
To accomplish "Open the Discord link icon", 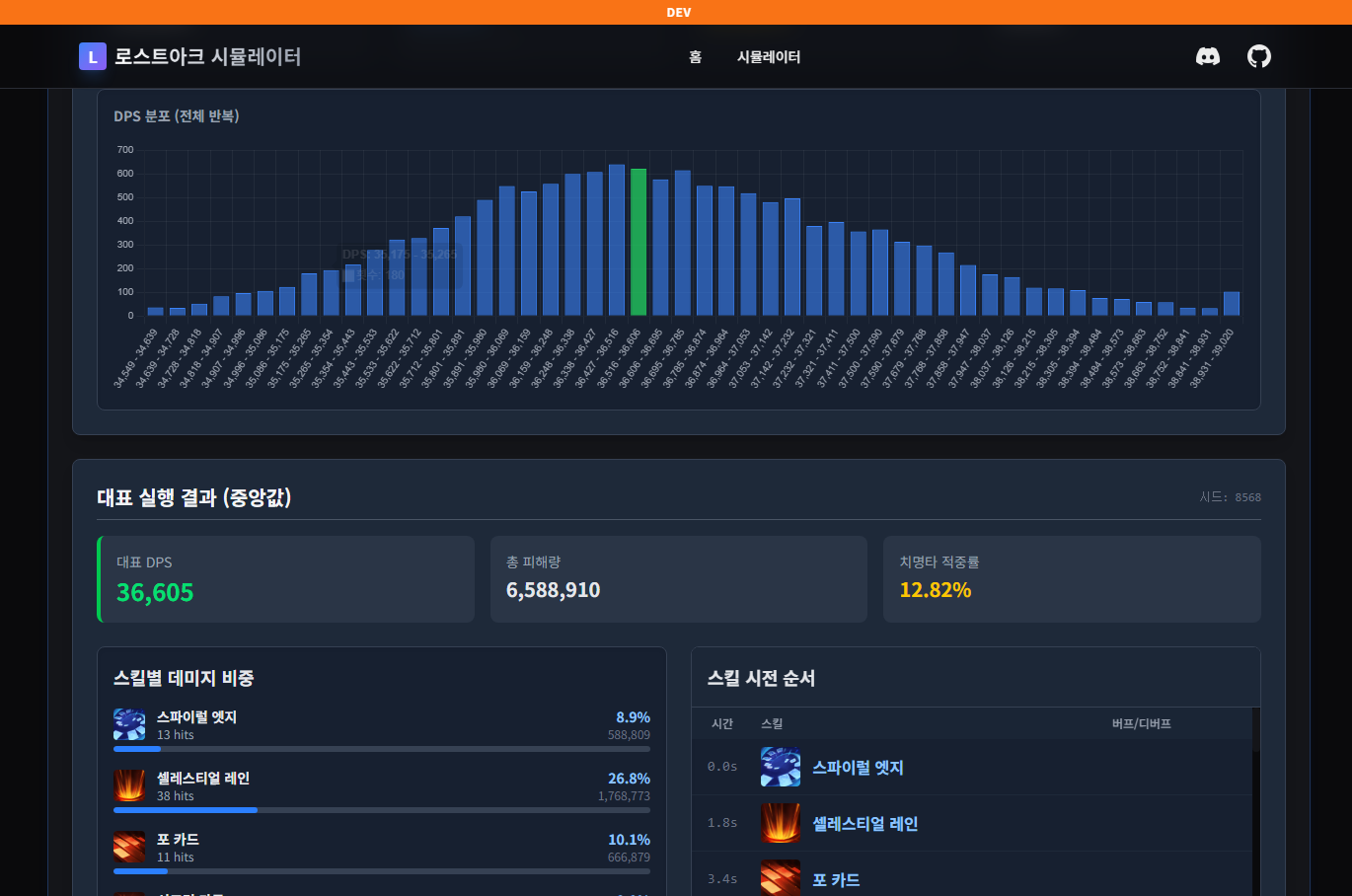I will point(1208,56).
